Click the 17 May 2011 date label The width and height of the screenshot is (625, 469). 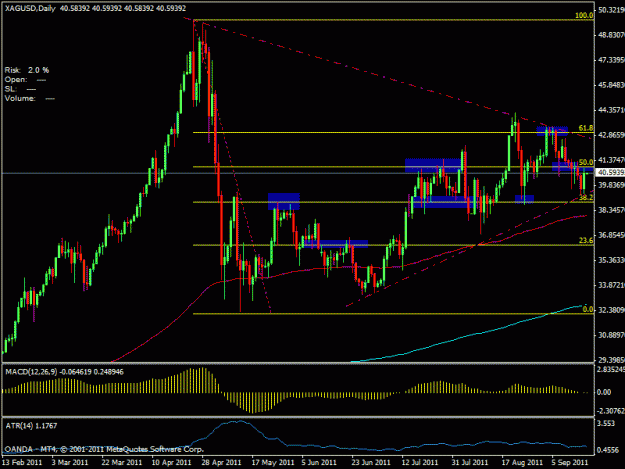click(273, 463)
